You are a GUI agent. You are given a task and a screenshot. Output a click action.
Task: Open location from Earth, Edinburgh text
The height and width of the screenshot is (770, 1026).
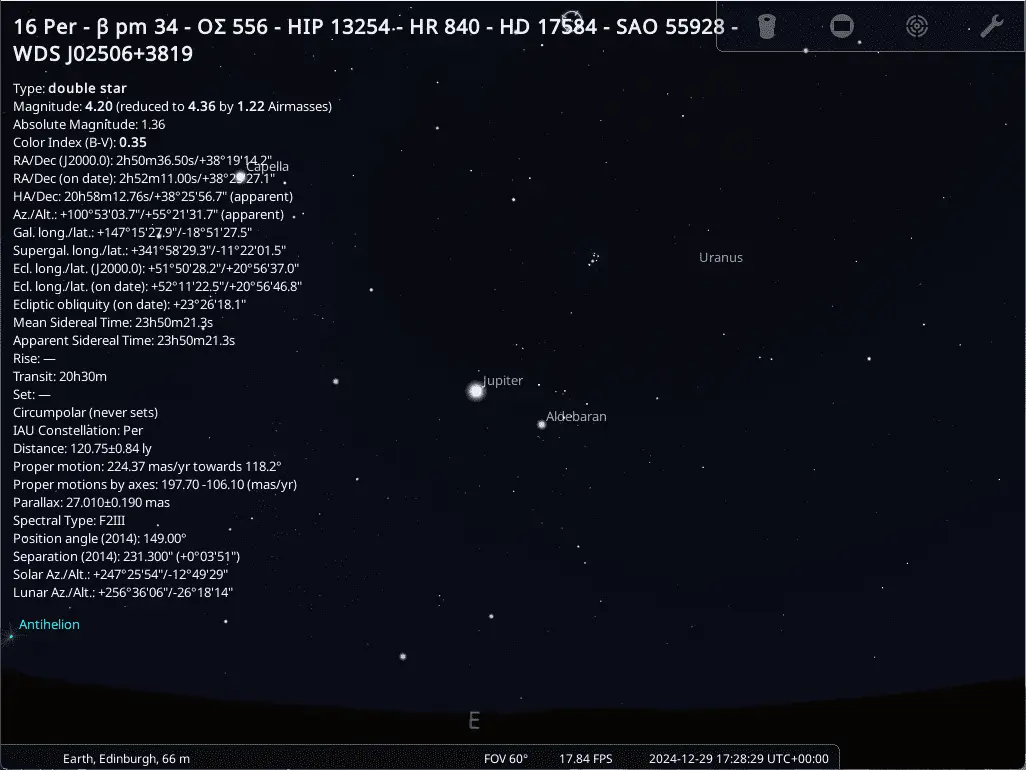(126, 759)
